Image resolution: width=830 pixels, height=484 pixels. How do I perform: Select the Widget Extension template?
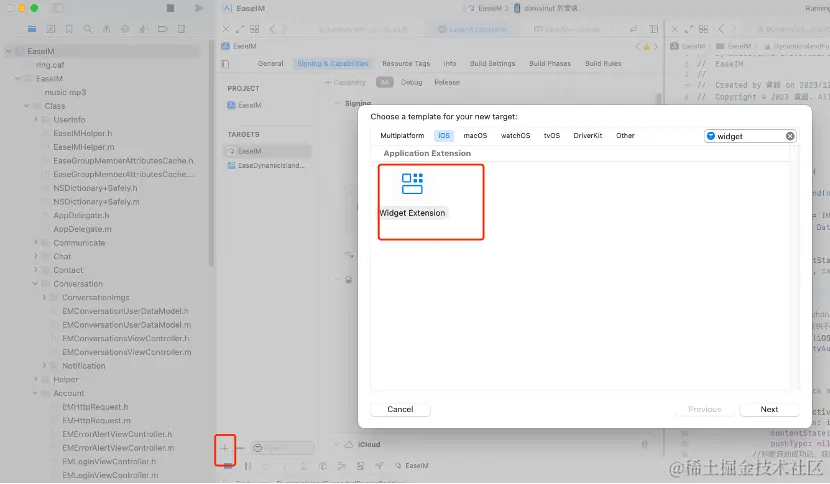[412, 196]
